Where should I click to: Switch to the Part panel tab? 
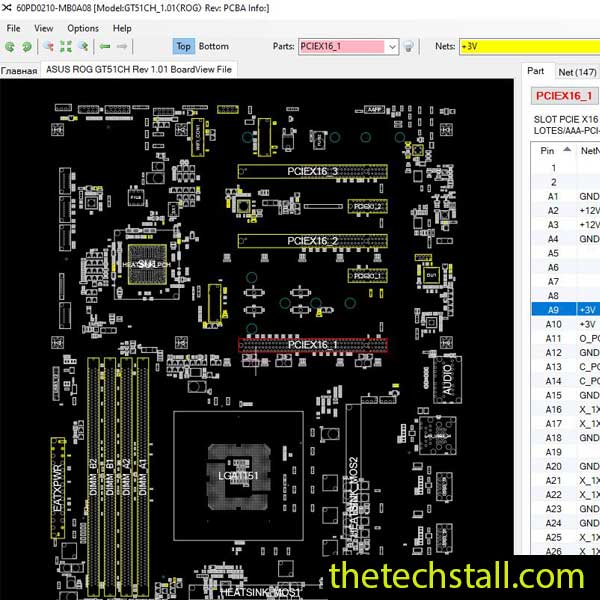pos(535,71)
